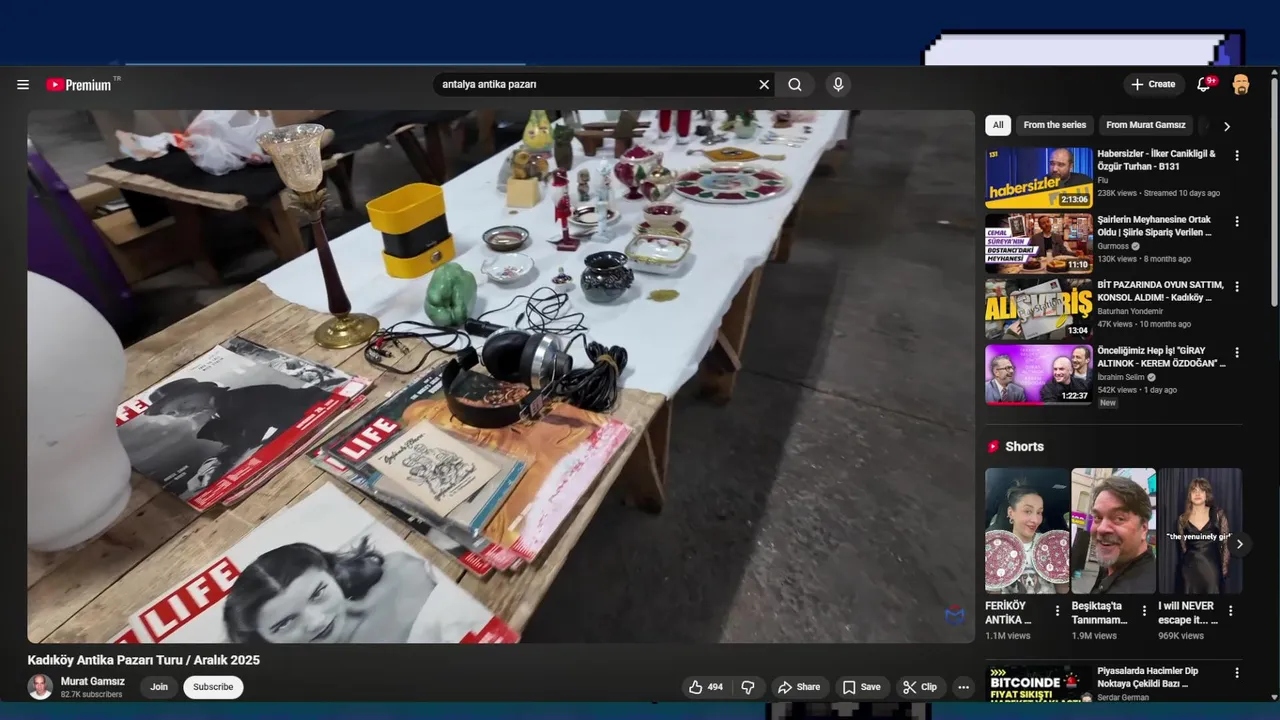
Task: Click Habersizler video title
Action: click(1157, 160)
